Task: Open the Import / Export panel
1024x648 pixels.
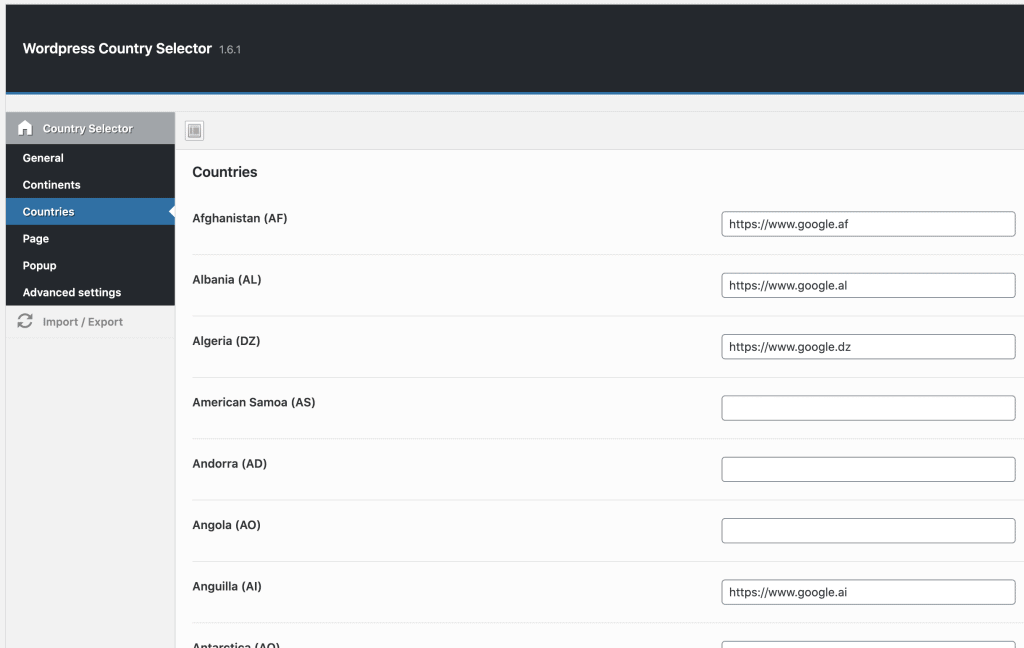Action: pos(82,322)
